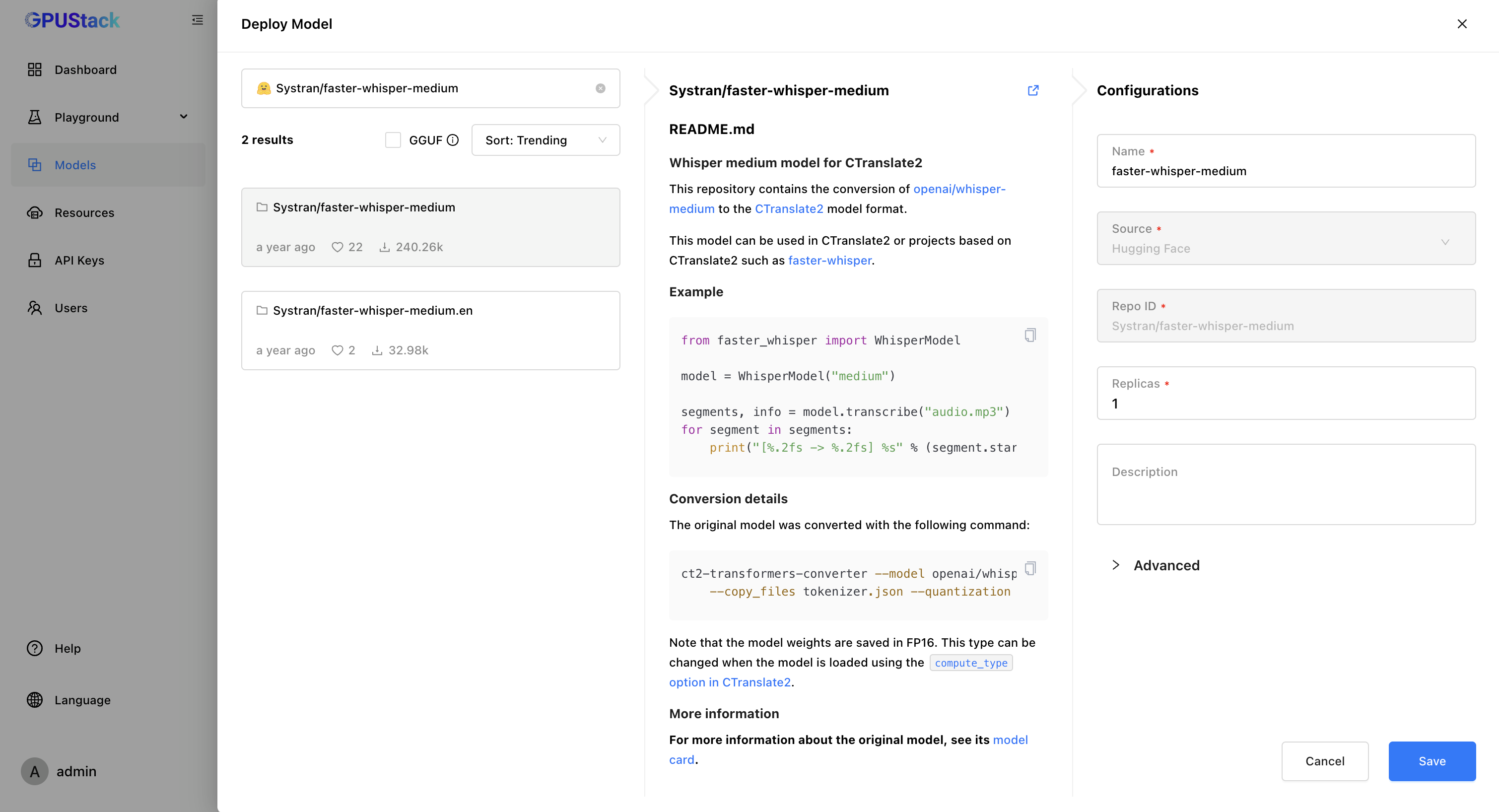Screen dimensions: 1499x812
Task: Click heart icon on faster-whisper-medium result
Action: 337,247
